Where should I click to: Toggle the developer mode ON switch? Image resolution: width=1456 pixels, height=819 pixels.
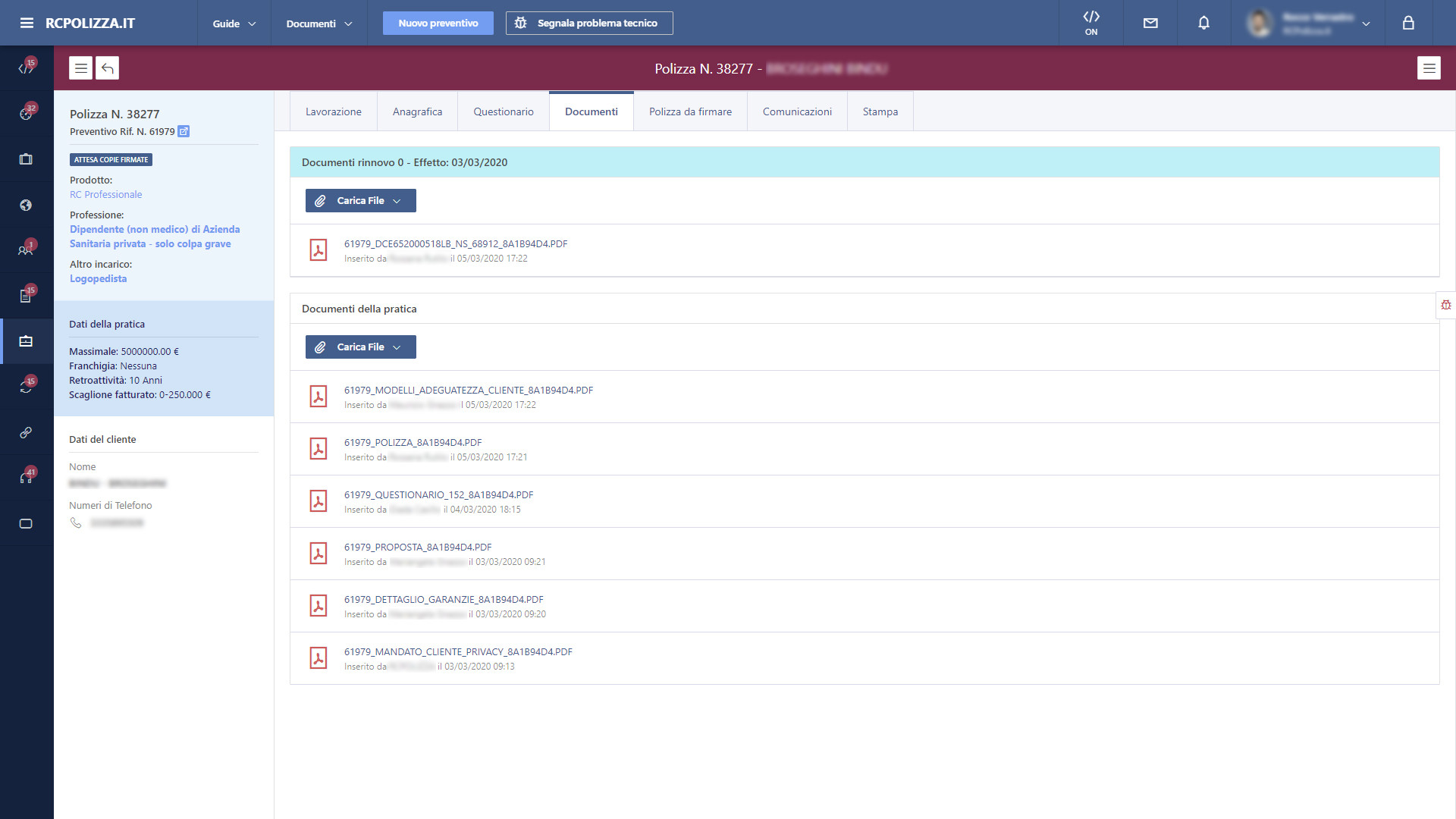1091,23
